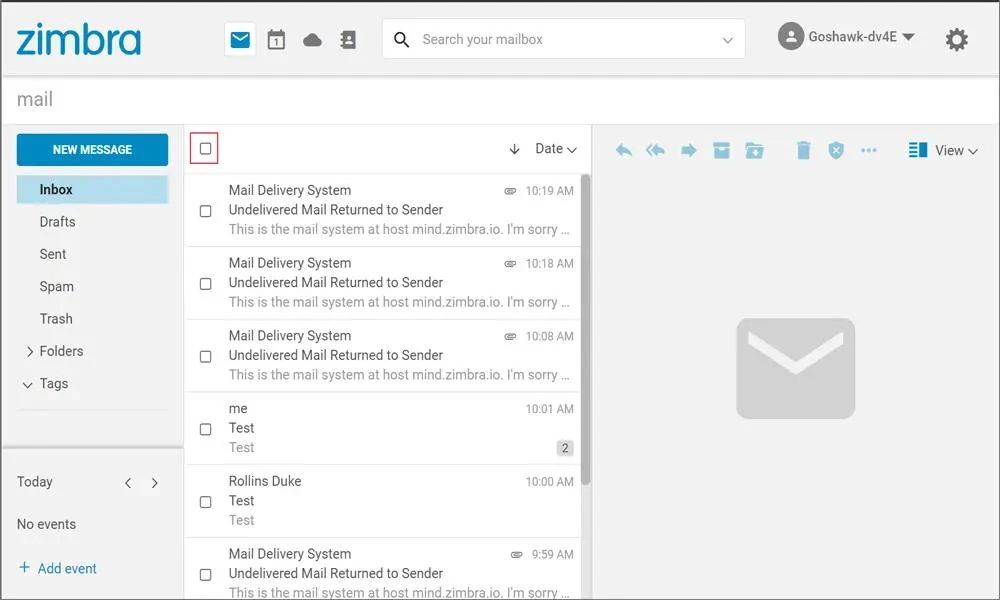Viewport: 1000px width, 600px height.
Task: Select the 10:18 AM Mail Delivery System message checkbox
Action: coord(205,284)
